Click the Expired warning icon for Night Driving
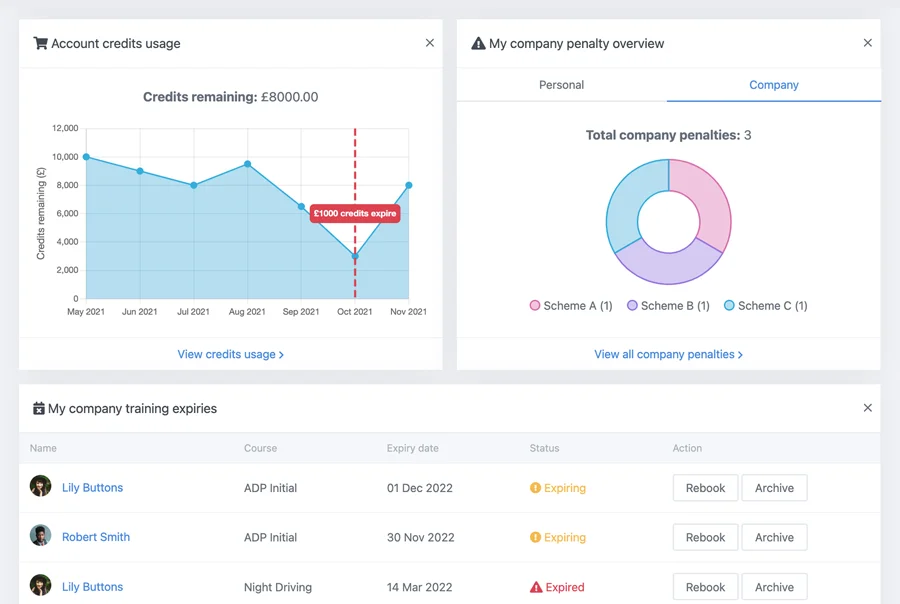The height and width of the screenshot is (604, 900). [536, 588]
